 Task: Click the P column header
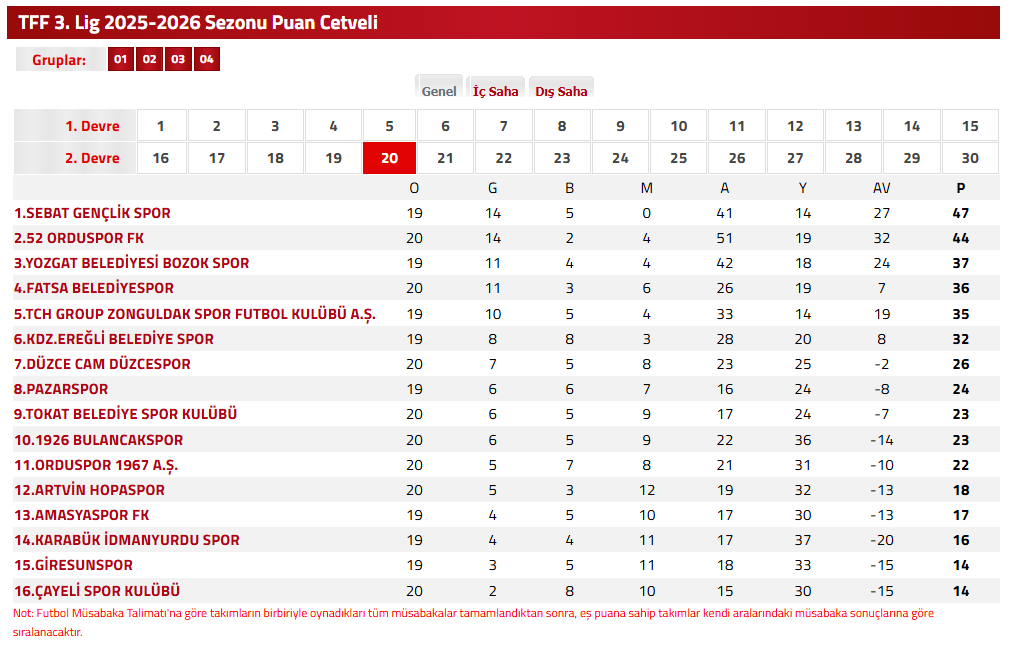click(960, 187)
